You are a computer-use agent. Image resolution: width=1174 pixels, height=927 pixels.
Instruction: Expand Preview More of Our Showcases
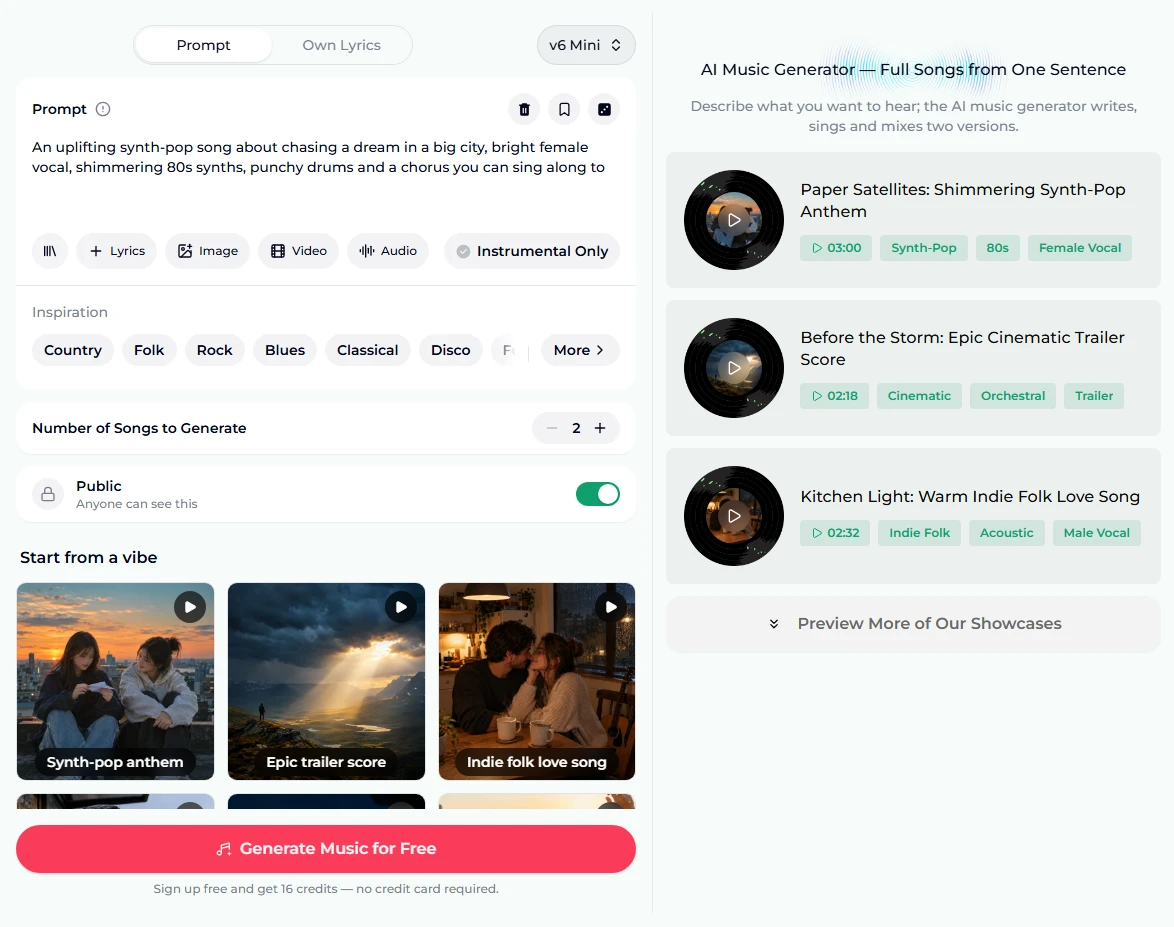(x=913, y=624)
